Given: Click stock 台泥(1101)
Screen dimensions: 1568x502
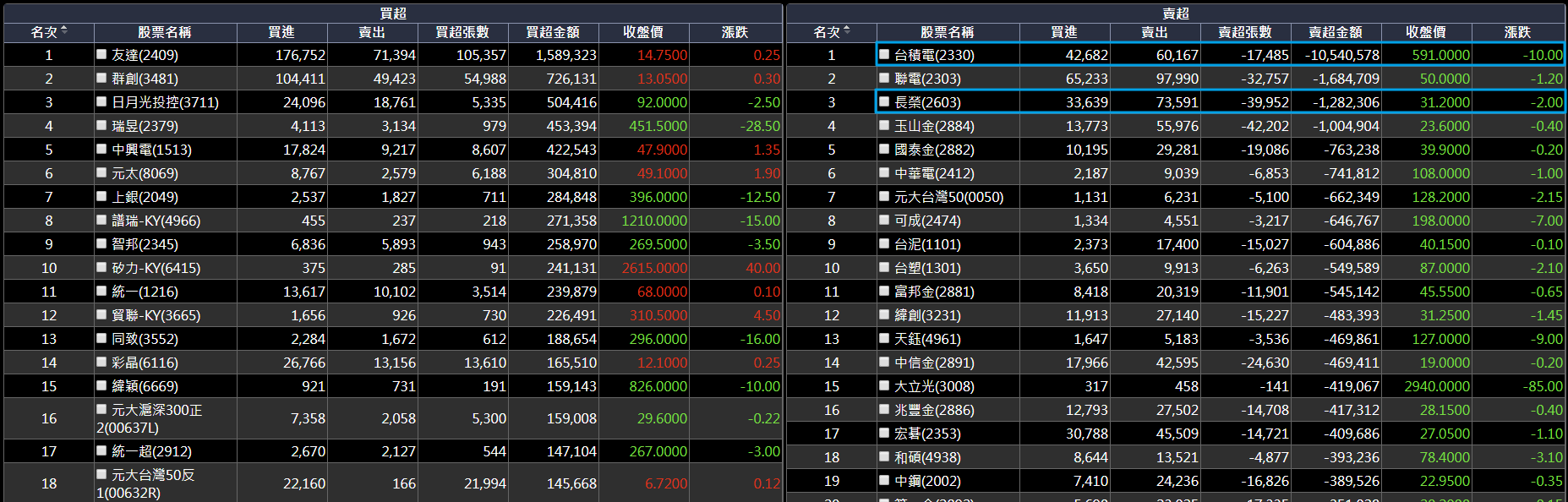Looking at the screenshot, I should (927, 244).
